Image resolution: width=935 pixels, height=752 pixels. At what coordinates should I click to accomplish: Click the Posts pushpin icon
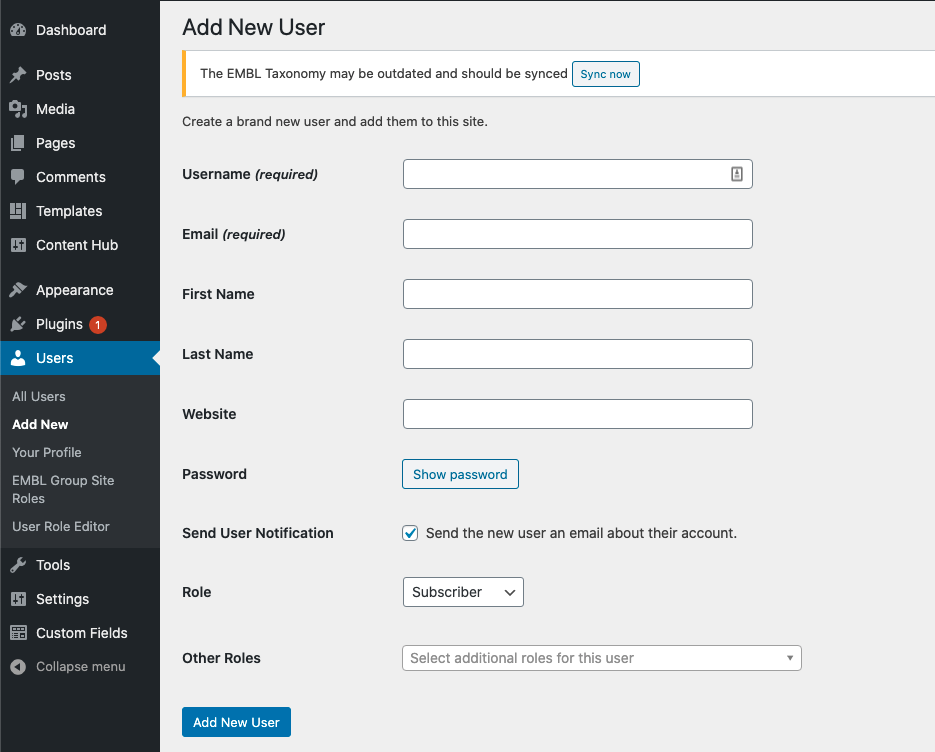click(18, 75)
